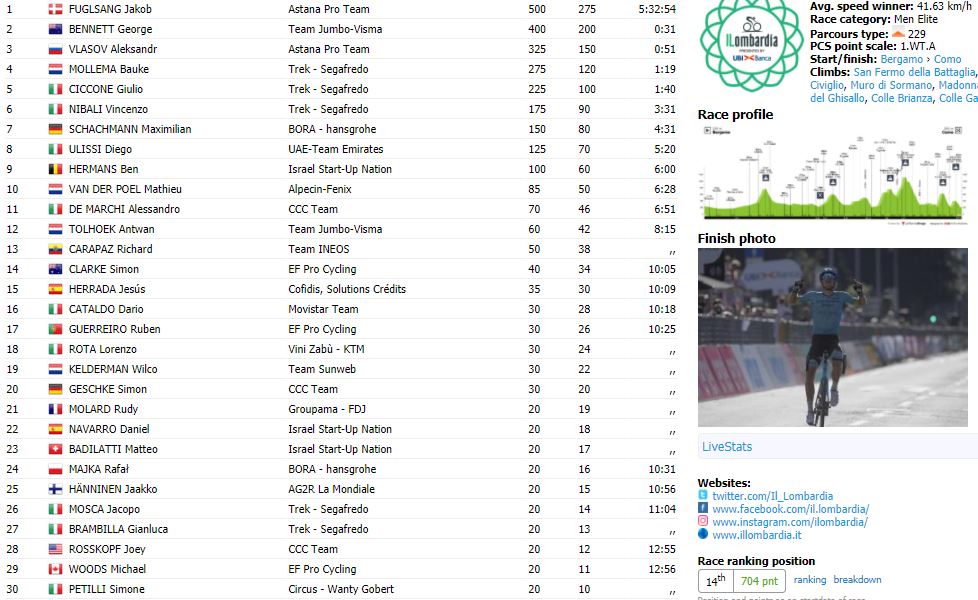Click the Finnish flag beside HÄNNINEN Jaakko
The image size is (978, 600).
56,489
